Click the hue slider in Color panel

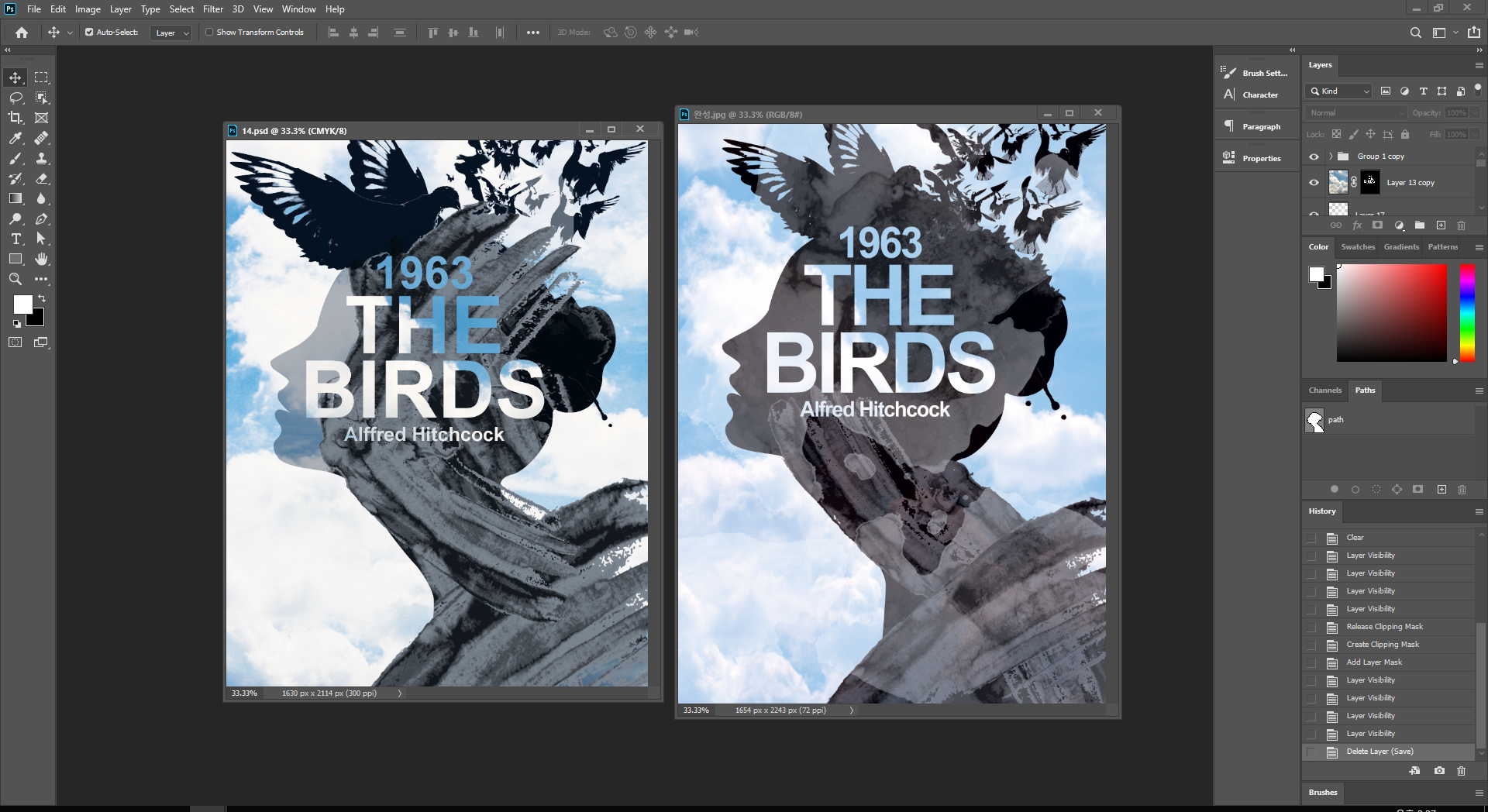[x=1467, y=313]
